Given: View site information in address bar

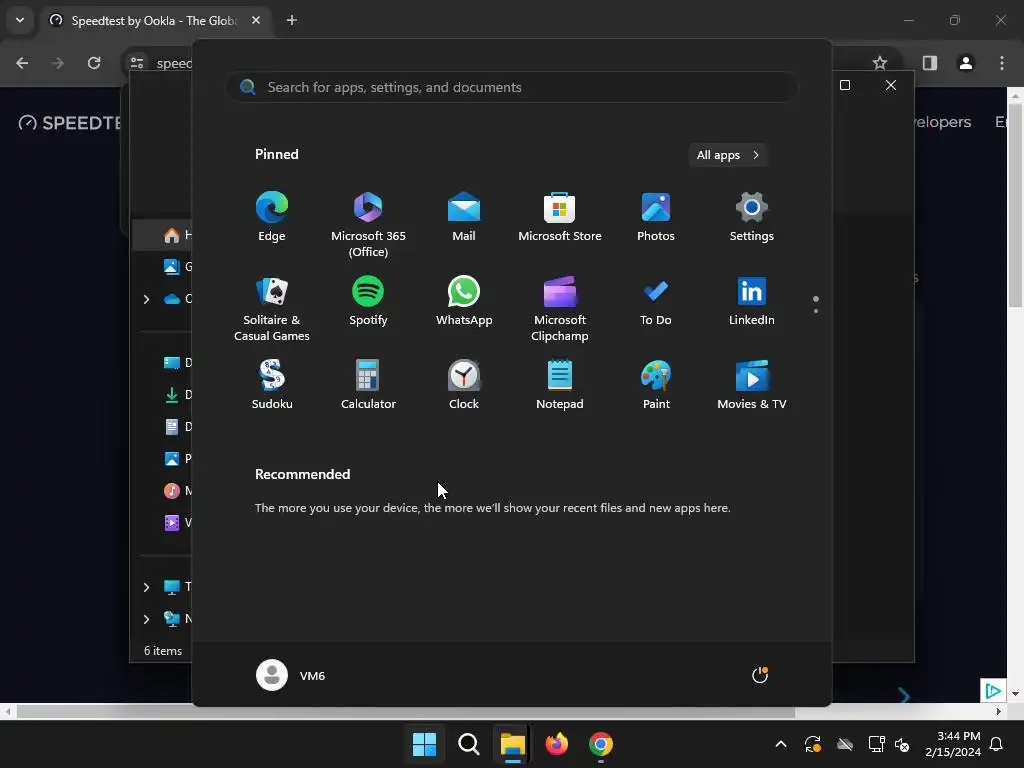Looking at the screenshot, I should pos(136,63).
